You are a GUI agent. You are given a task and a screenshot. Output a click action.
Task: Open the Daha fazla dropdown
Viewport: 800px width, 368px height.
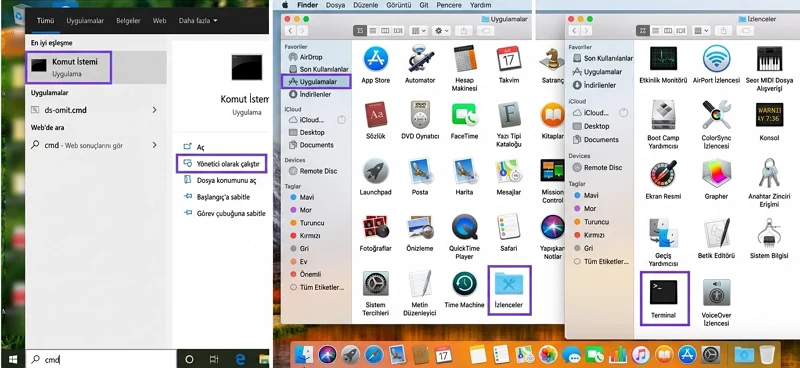pyautogui.click(x=197, y=20)
